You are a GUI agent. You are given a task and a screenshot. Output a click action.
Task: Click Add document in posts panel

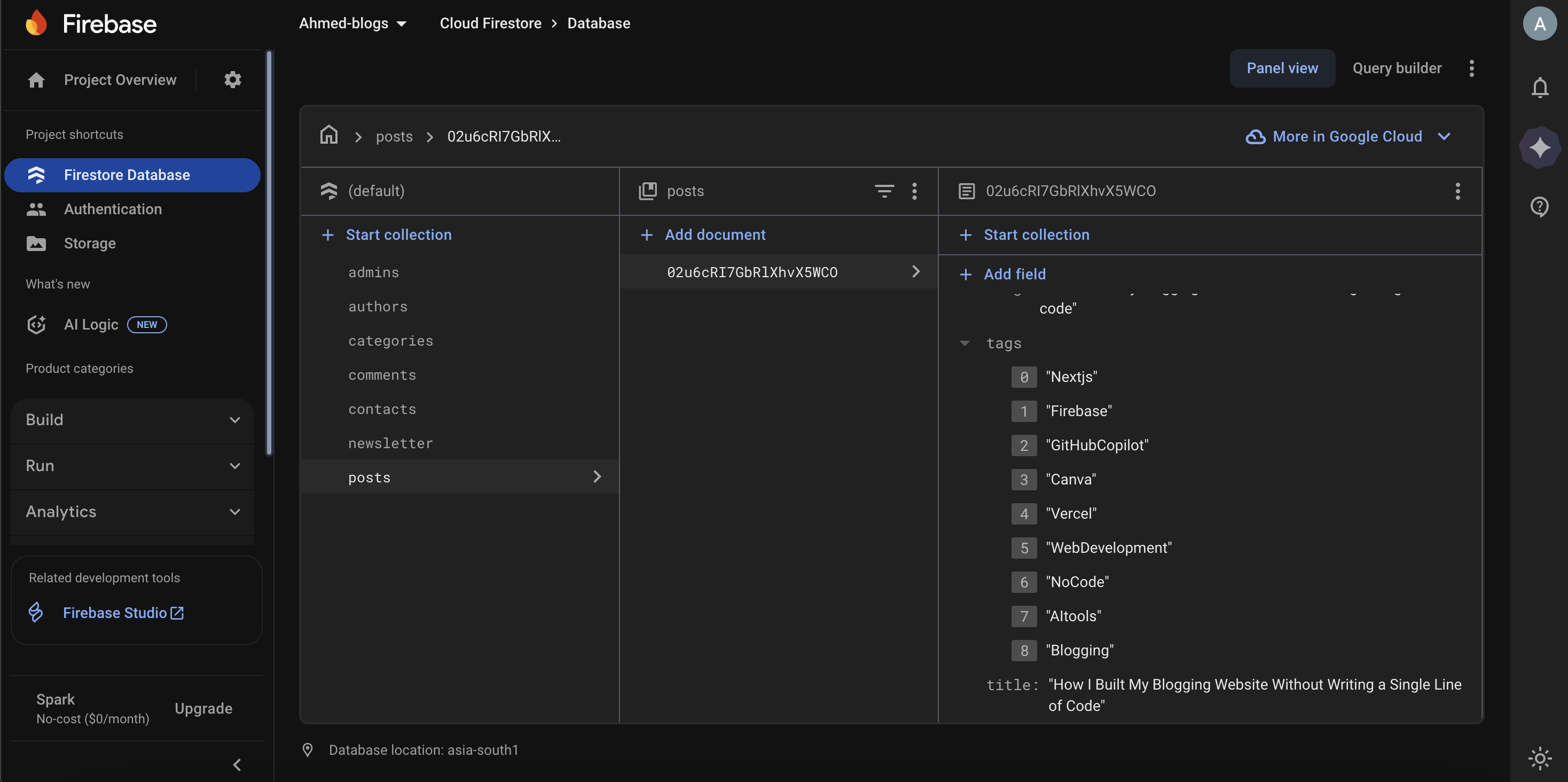[704, 235]
